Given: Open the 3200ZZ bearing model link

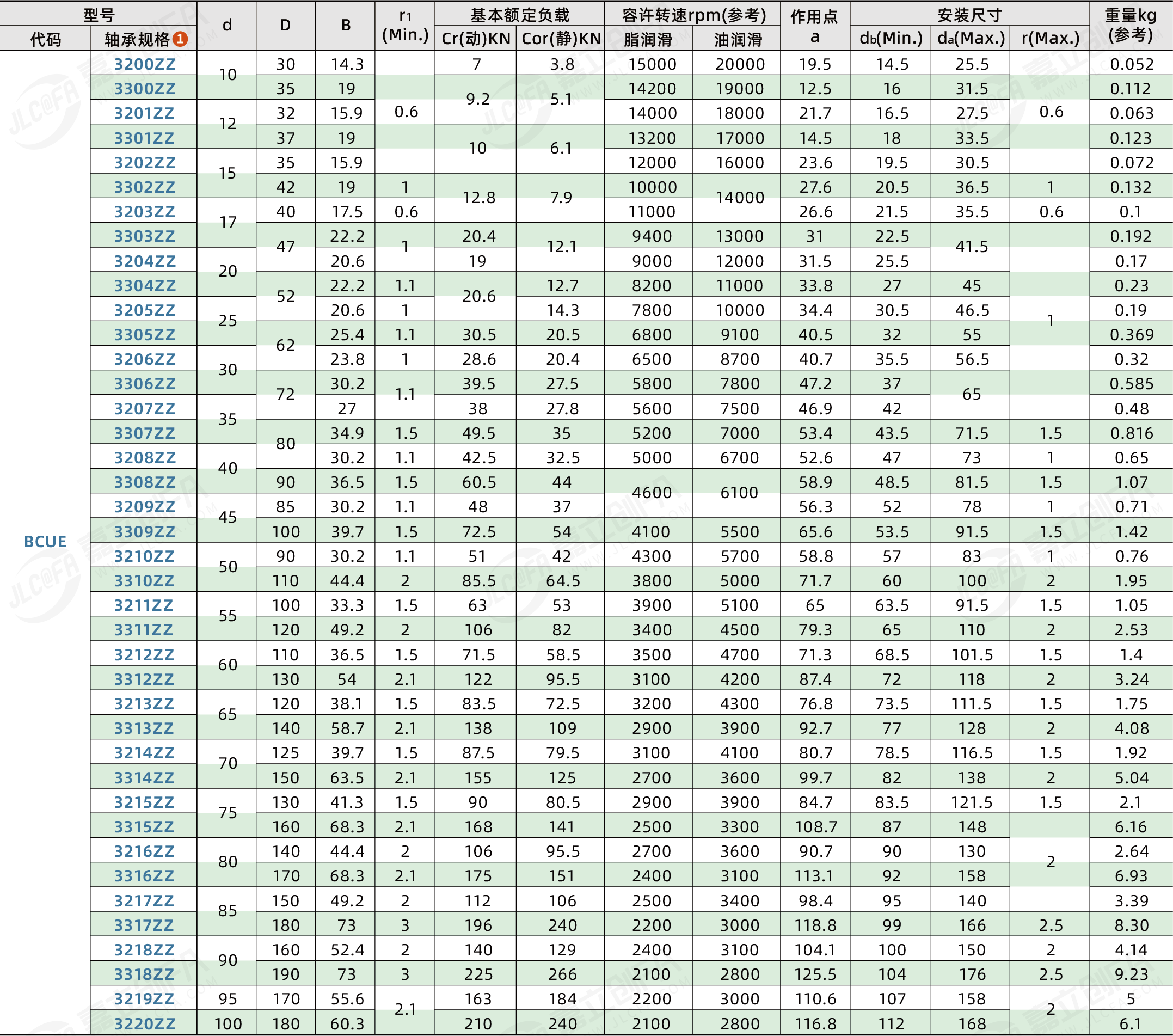Looking at the screenshot, I should pos(144,64).
